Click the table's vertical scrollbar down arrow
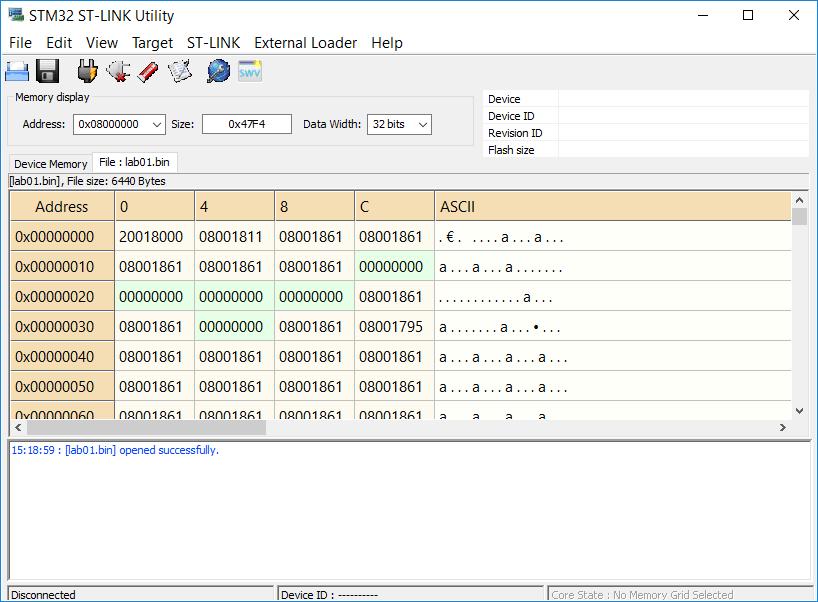Screen dimensions: 818x602 coord(799,411)
